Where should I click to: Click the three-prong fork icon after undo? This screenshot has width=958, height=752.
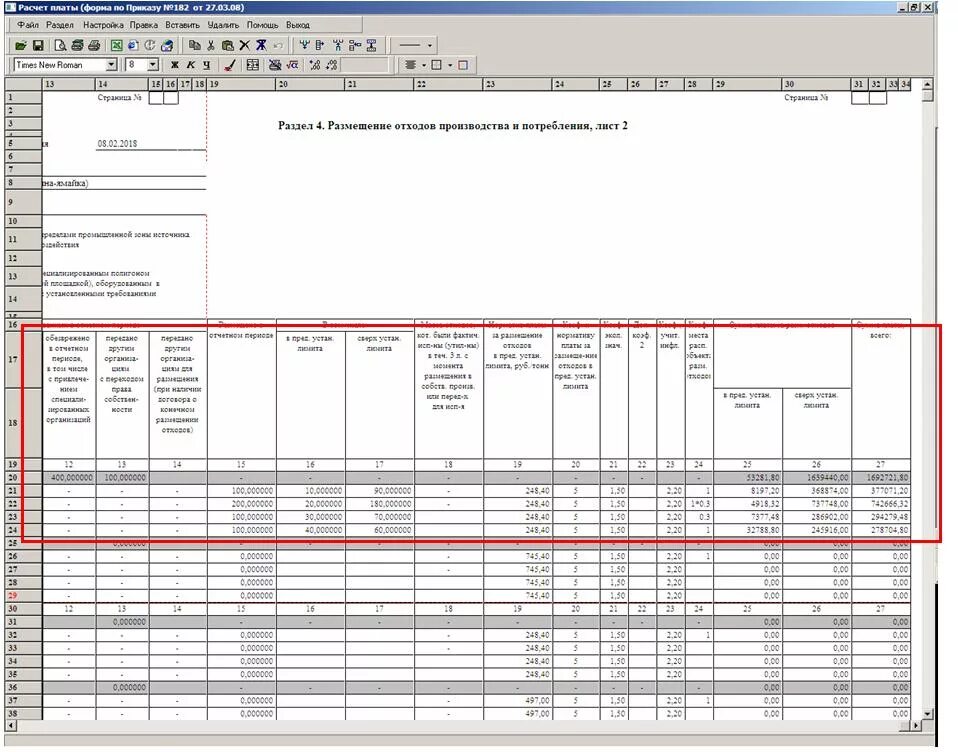[x=304, y=45]
